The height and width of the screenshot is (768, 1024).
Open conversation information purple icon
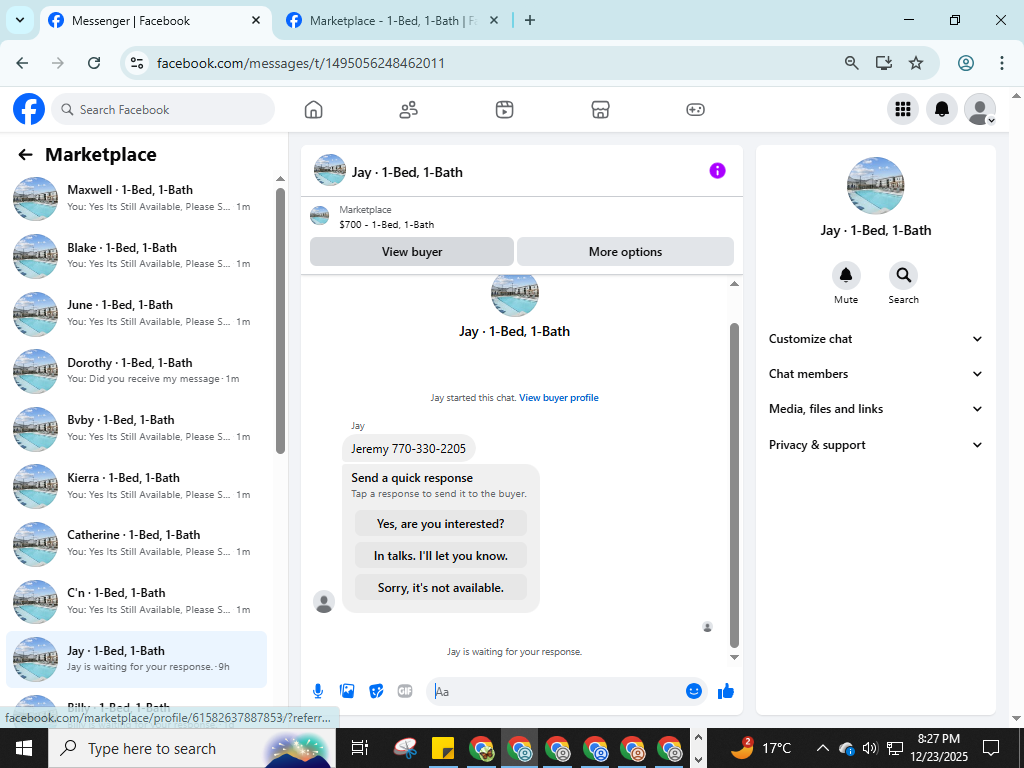click(x=717, y=171)
